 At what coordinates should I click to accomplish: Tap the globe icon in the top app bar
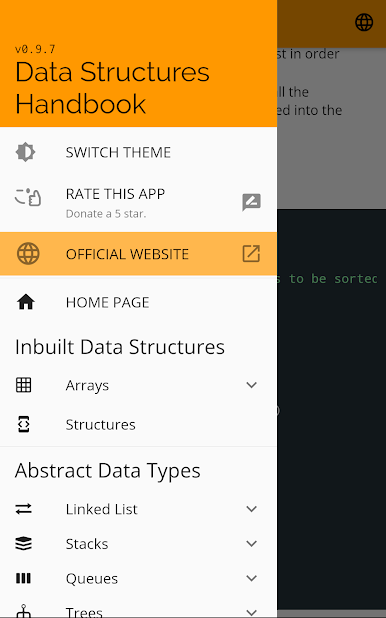point(364,22)
